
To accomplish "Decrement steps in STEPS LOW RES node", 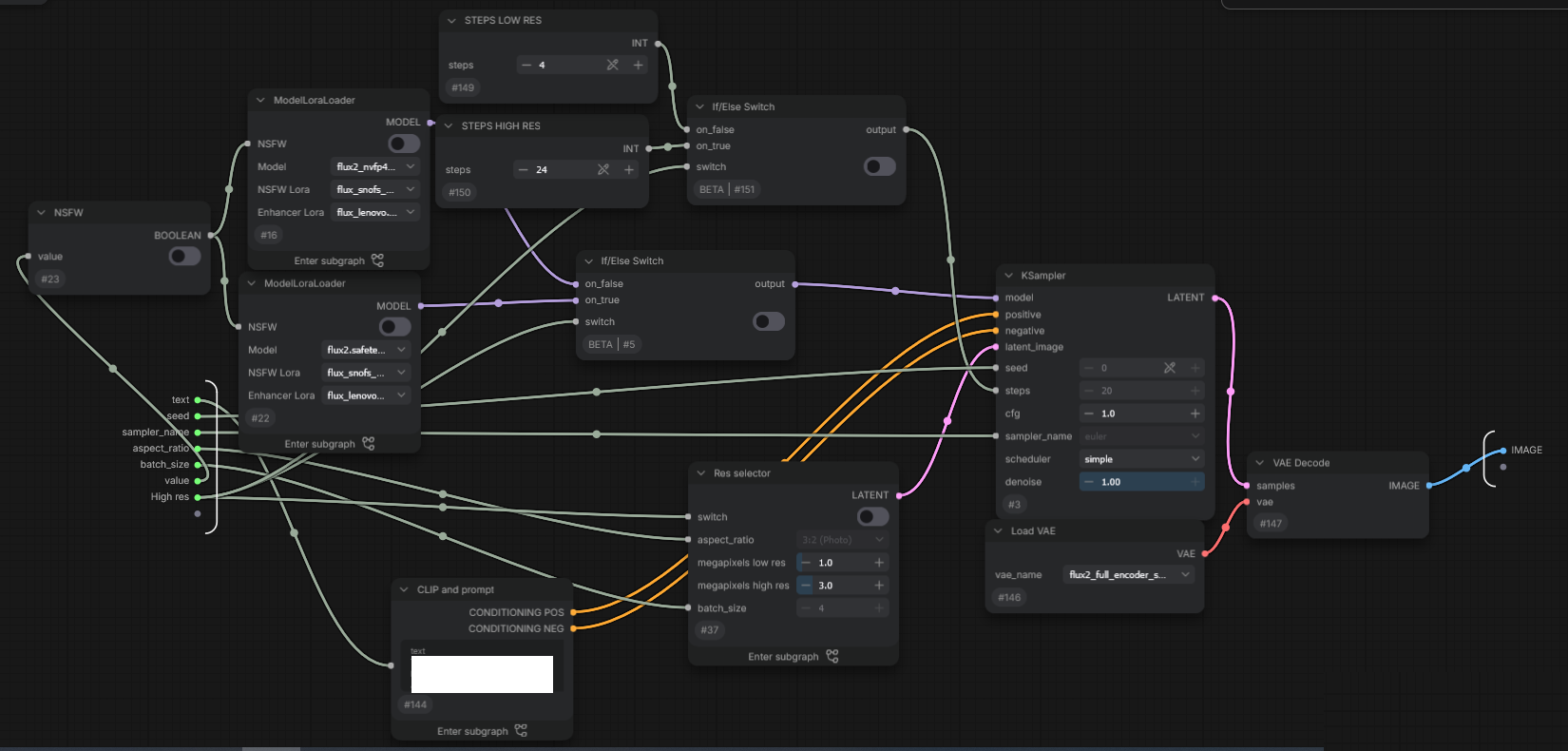I will point(526,65).
